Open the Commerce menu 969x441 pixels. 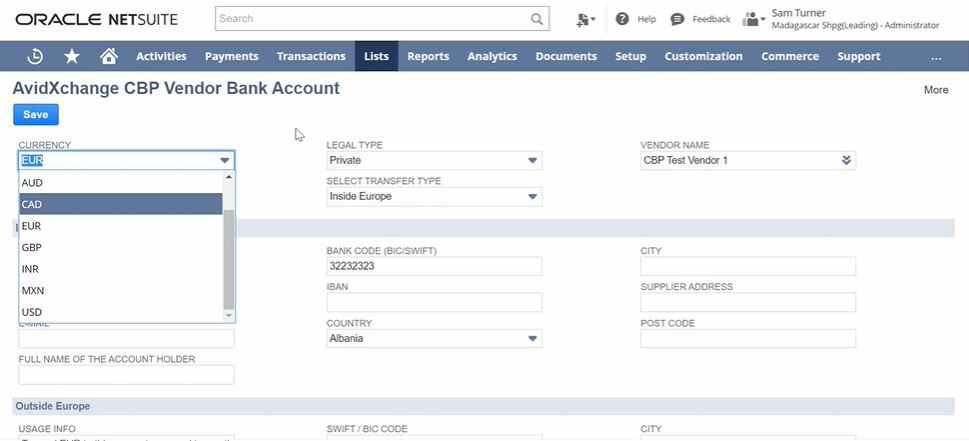click(x=790, y=56)
